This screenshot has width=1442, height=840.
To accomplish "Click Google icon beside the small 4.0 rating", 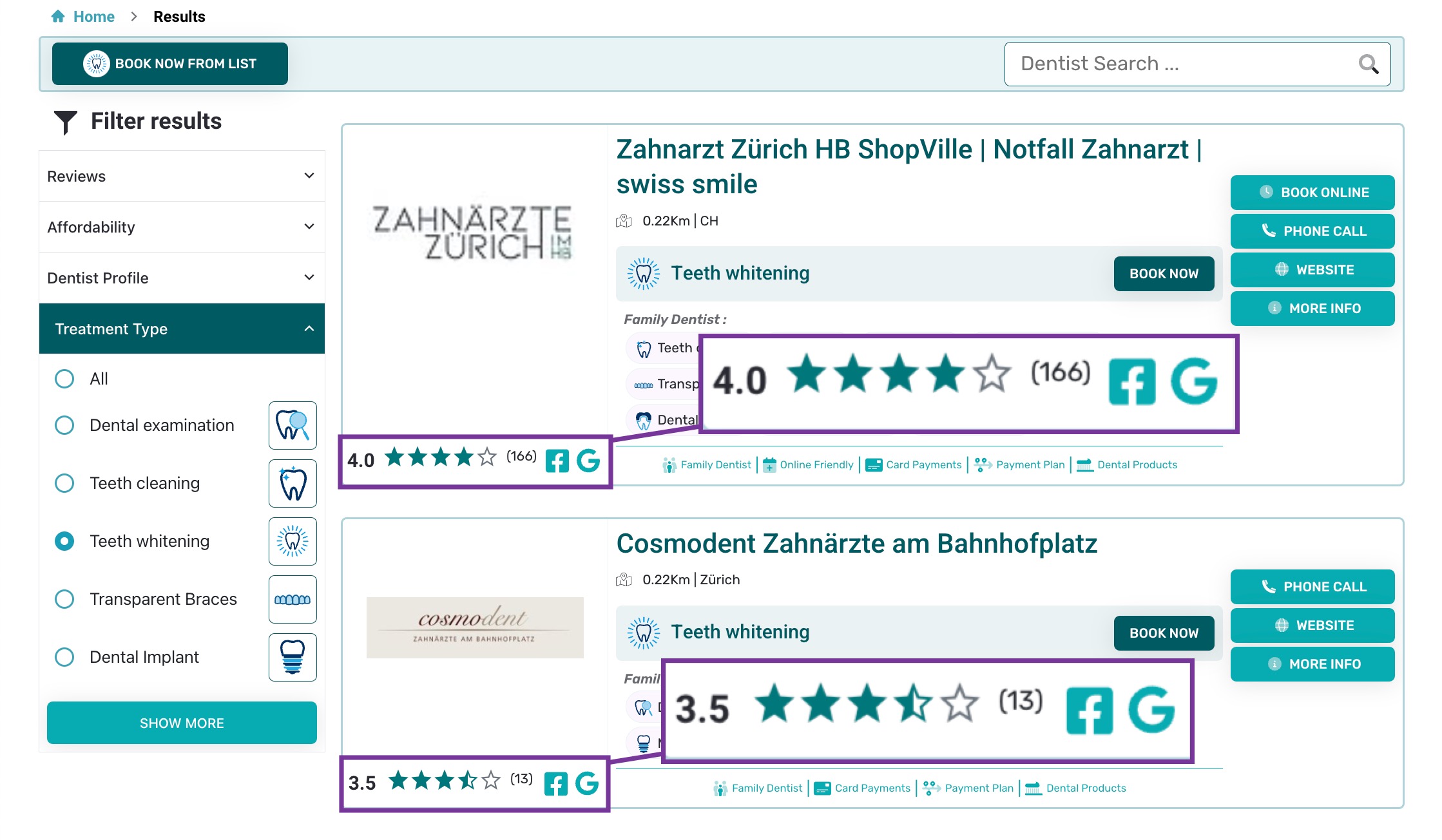I will [588, 461].
